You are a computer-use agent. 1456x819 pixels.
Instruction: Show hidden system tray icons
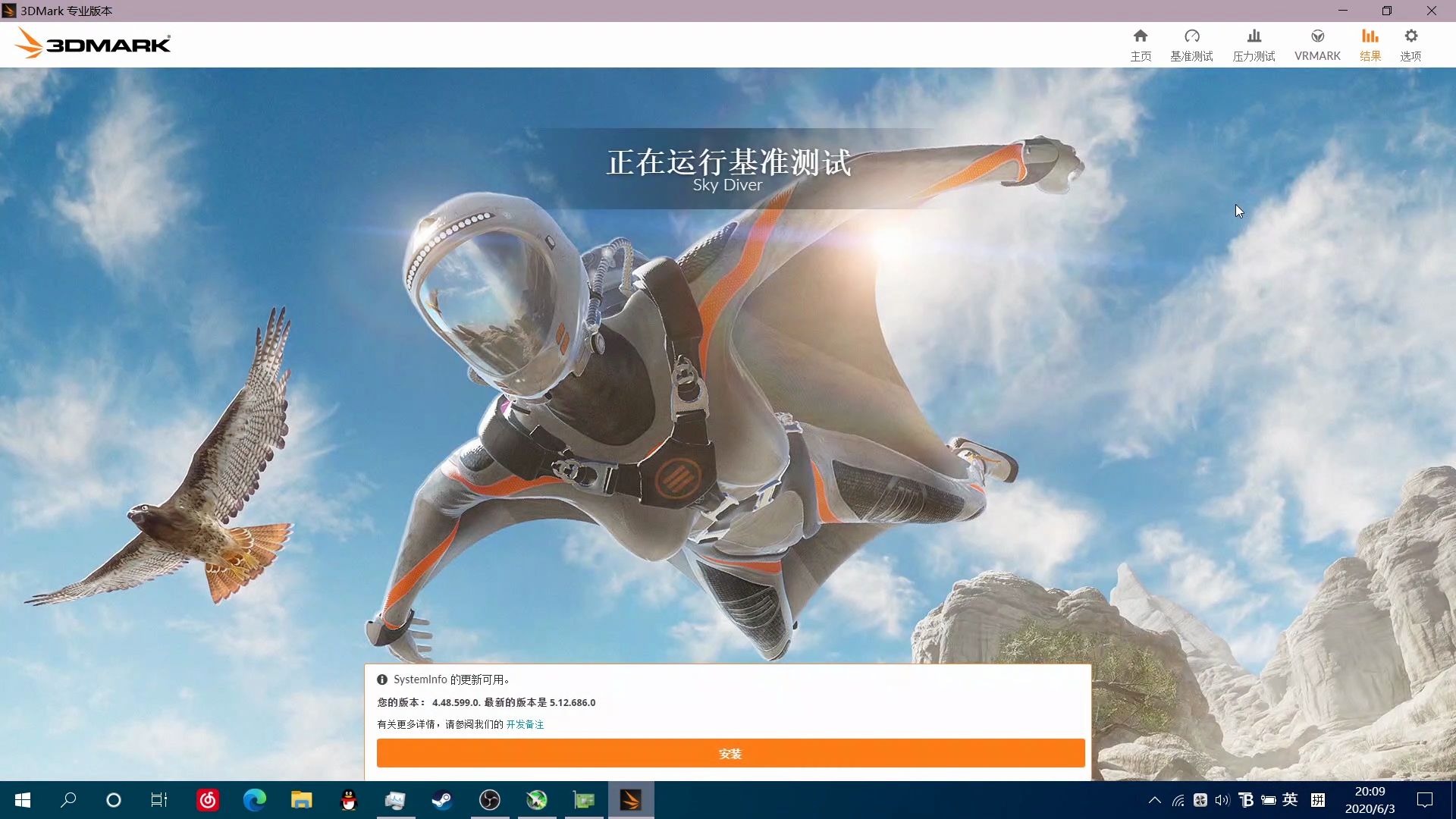pyautogui.click(x=1155, y=800)
